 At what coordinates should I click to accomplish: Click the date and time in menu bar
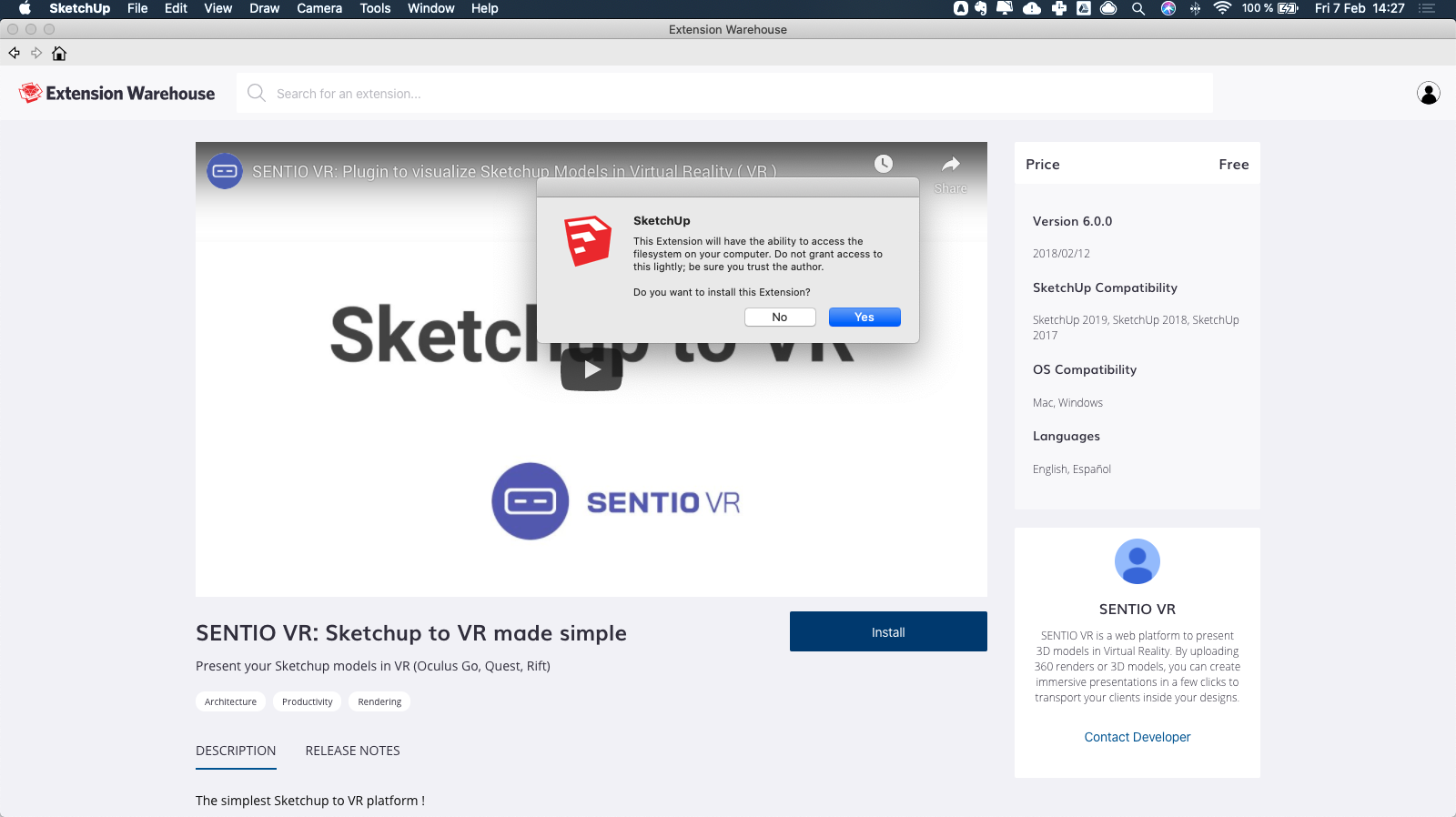click(x=1360, y=8)
